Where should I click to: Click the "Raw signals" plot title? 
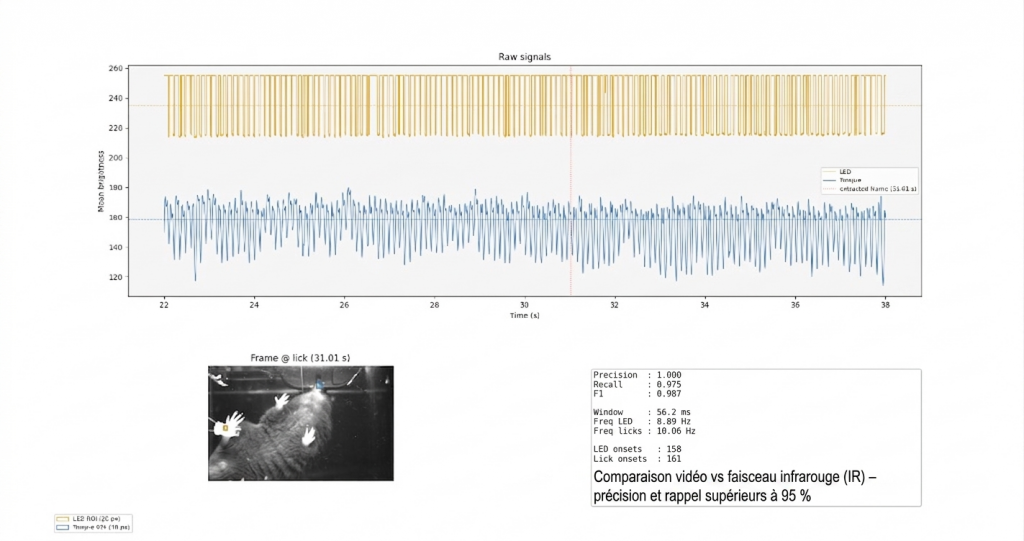[x=524, y=57]
